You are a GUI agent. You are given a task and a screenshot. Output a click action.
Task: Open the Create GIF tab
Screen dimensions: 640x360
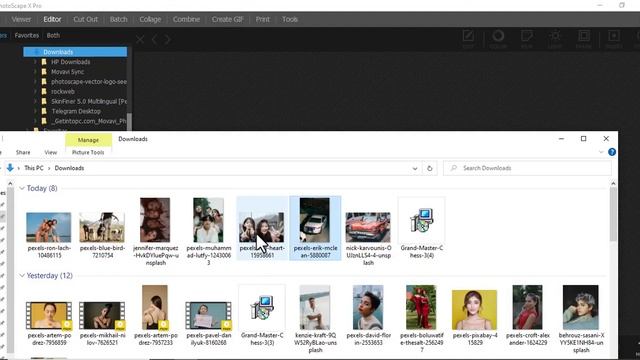pos(227,19)
